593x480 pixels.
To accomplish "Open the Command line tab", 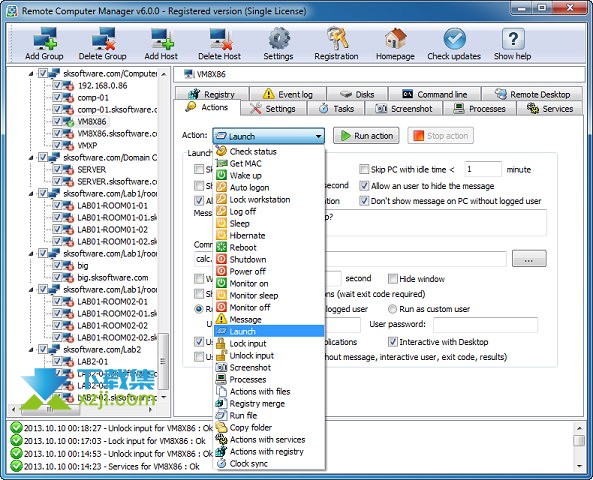I will [435, 94].
